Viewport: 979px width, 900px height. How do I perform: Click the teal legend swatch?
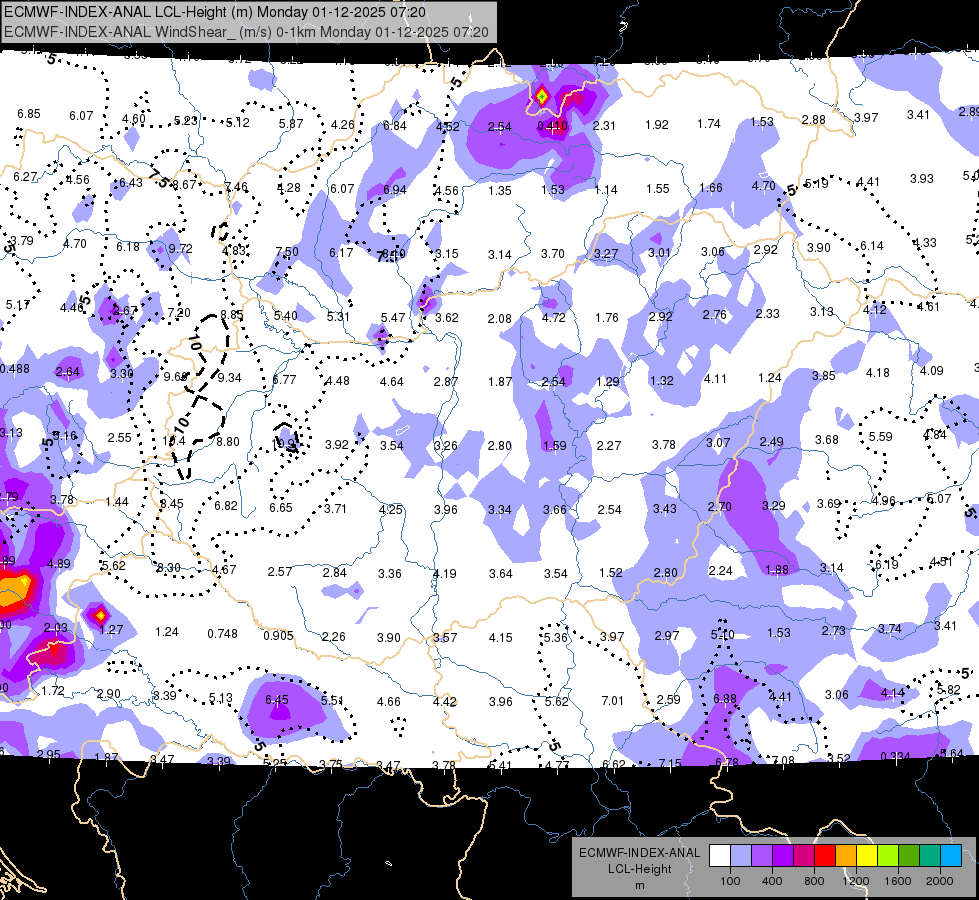point(930,856)
